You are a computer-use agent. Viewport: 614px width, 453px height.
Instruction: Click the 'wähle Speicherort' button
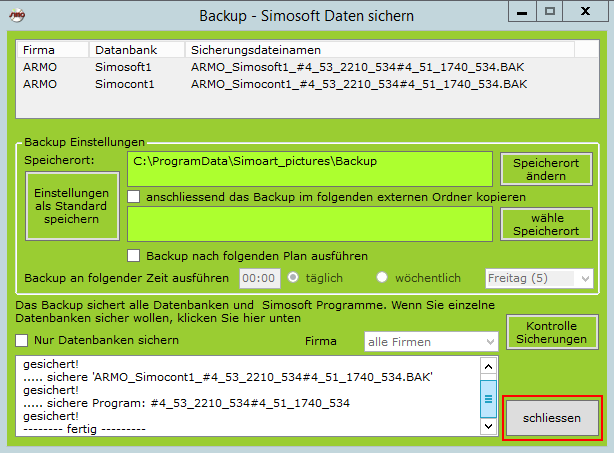coord(546,224)
